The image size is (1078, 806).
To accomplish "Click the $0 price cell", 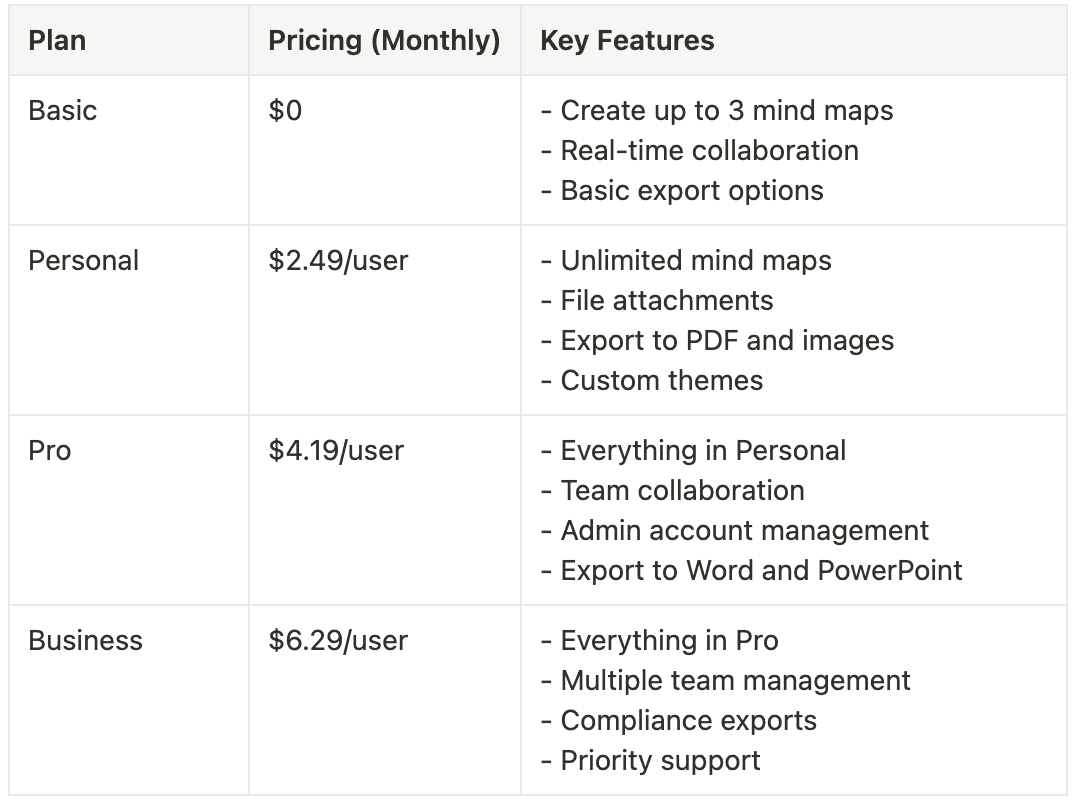I will (384, 150).
